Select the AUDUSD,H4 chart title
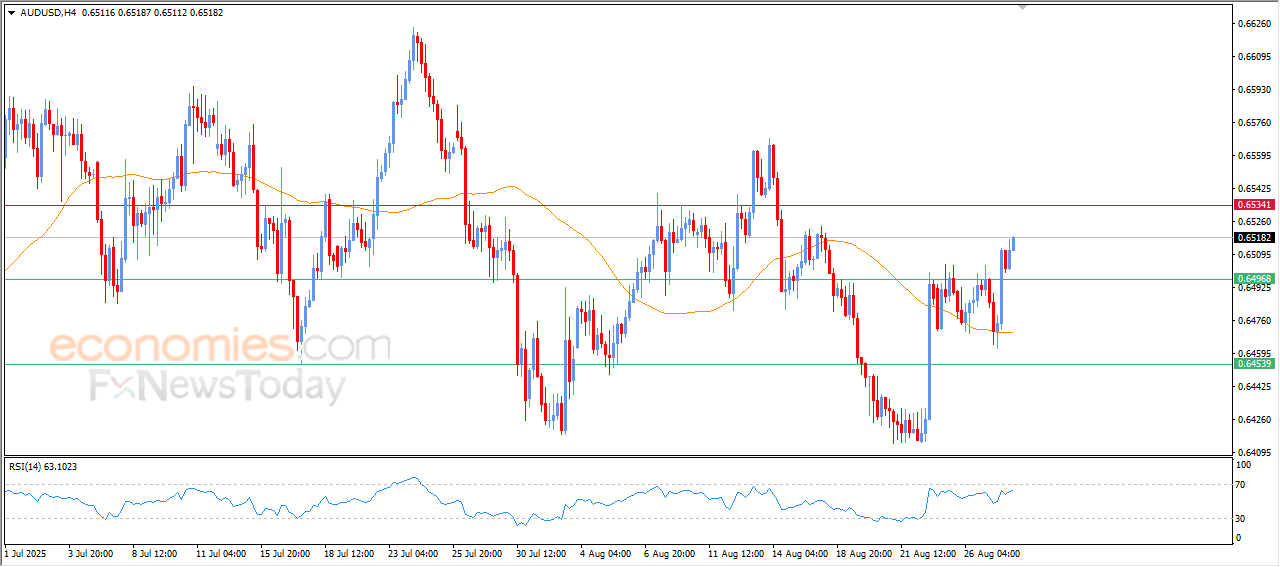1280x567 pixels. point(48,13)
